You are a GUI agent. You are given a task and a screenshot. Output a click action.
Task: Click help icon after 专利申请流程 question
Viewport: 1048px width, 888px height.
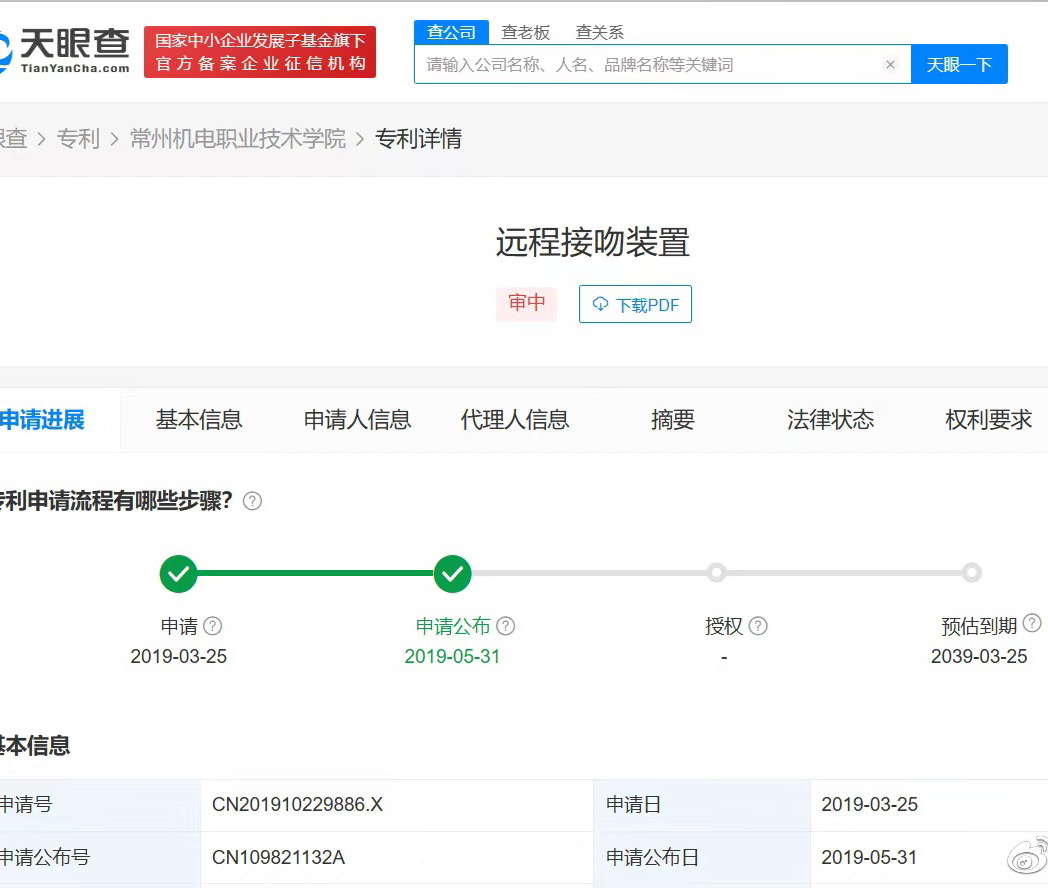(252, 501)
